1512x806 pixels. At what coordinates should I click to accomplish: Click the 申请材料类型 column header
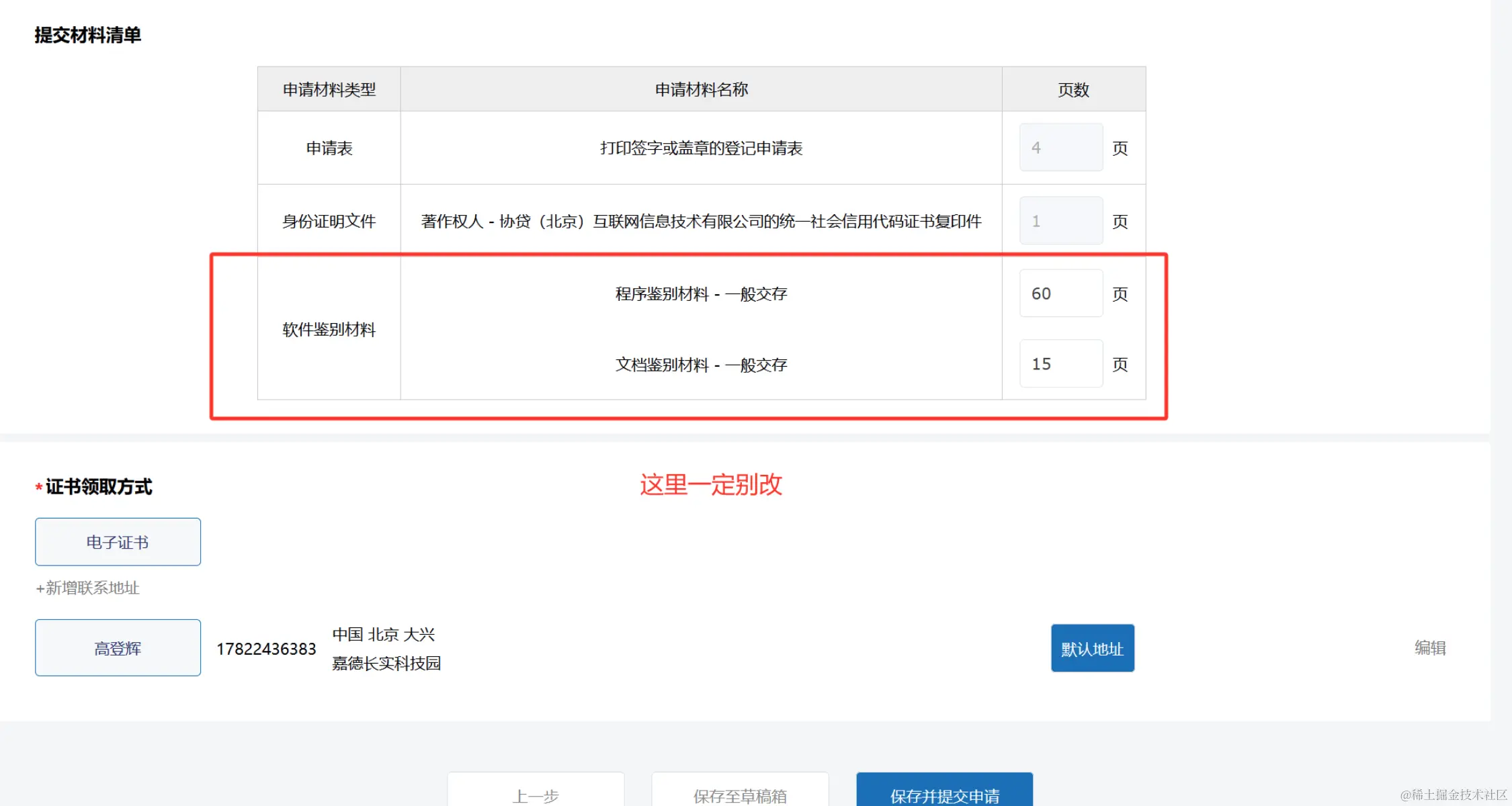tap(329, 89)
